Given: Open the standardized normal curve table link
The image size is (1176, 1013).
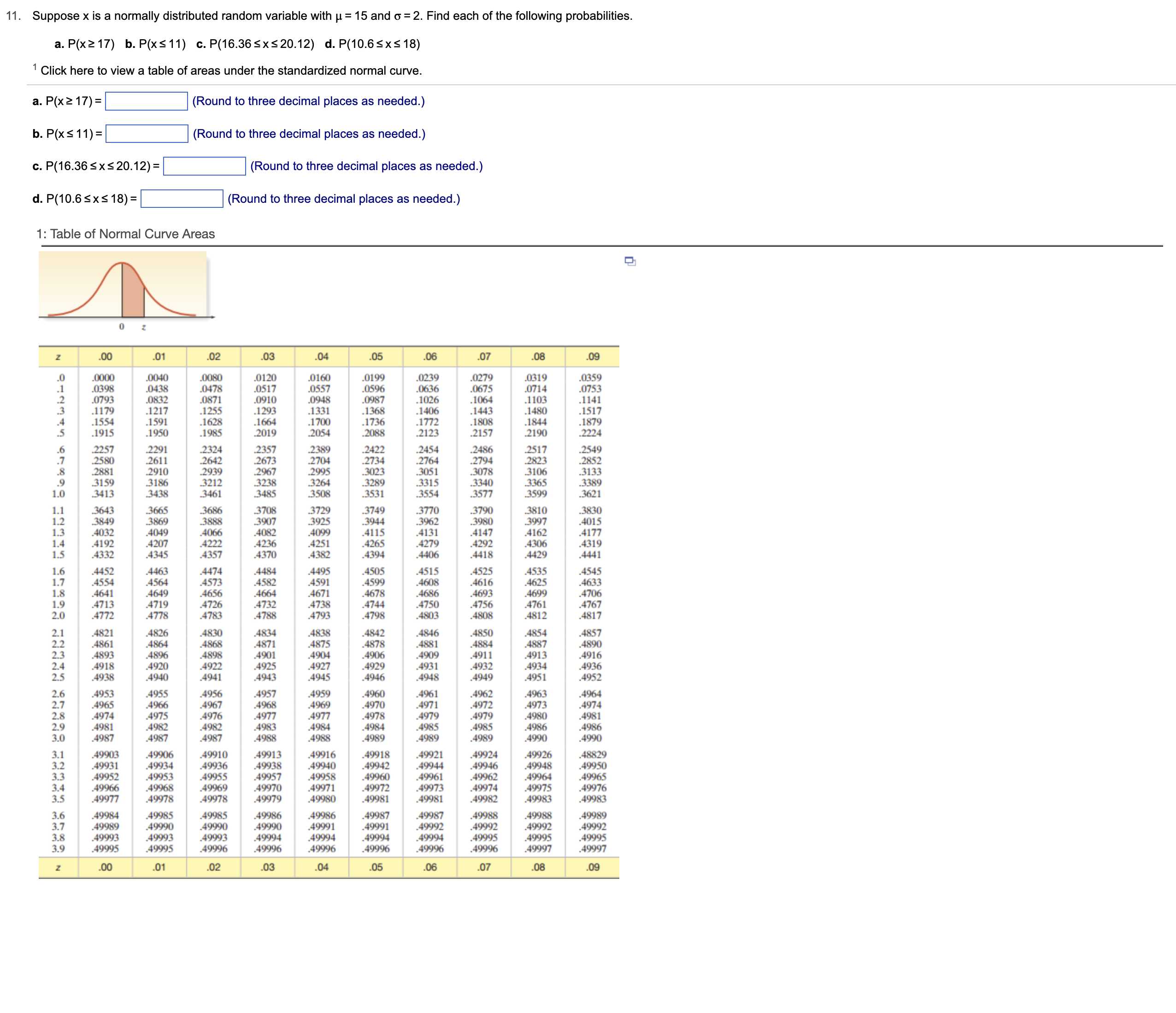Looking at the screenshot, I should 231,71.
